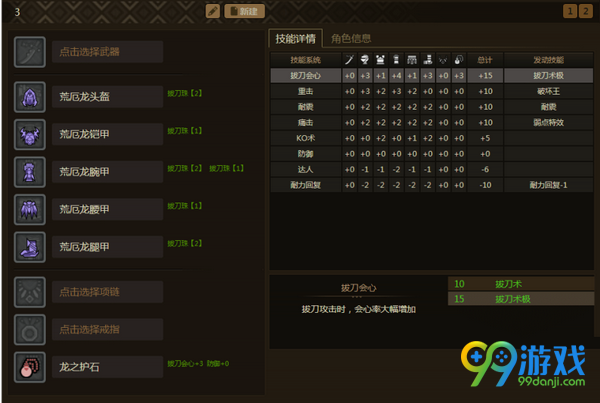The height and width of the screenshot is (403, 600).
Task: Click the arm column header icon
Action: [396, 60]
